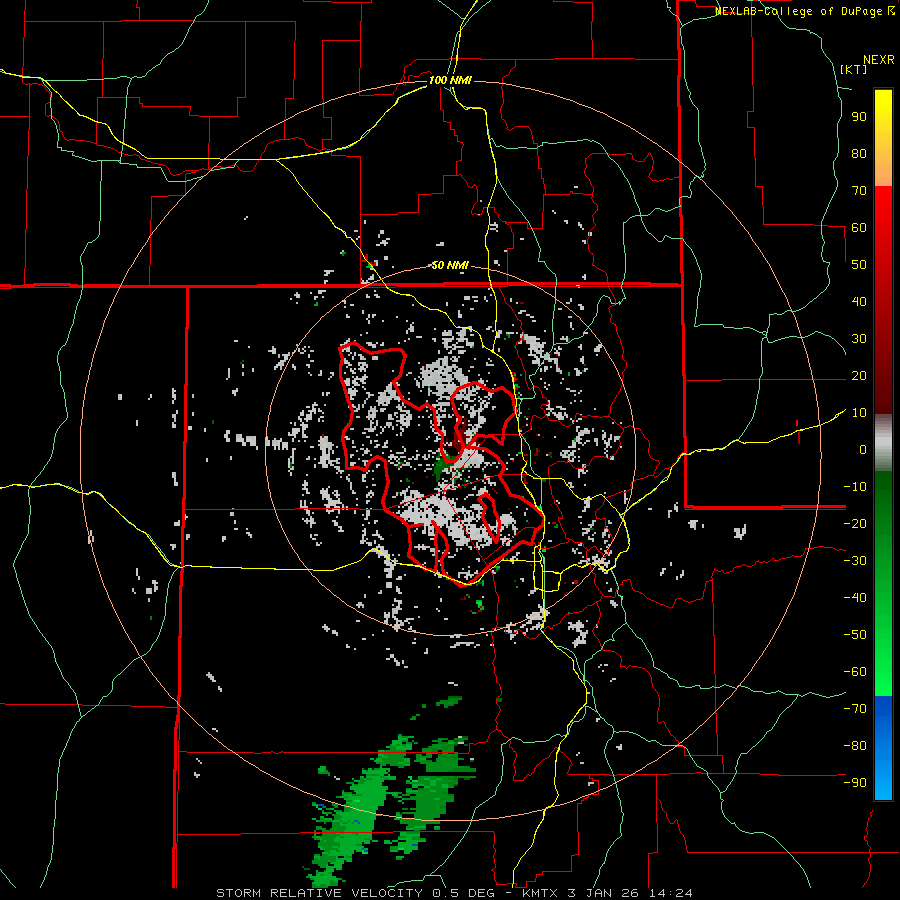Select the 40 value on the velocity scale
900x900 pixels.
click(859, 302)
